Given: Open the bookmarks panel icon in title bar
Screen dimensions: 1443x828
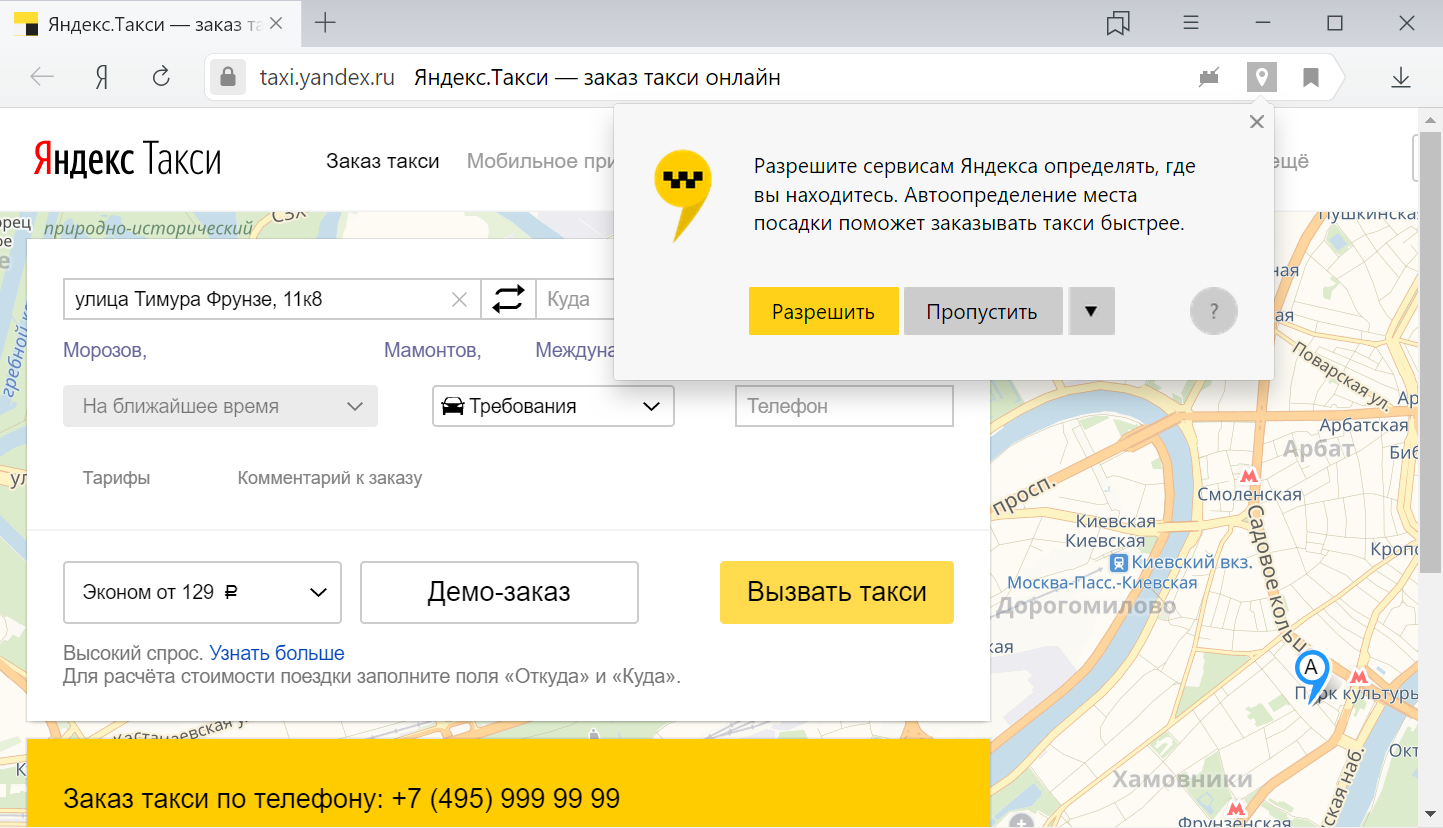Looking at the screenshot, I should click(1118, 23).
